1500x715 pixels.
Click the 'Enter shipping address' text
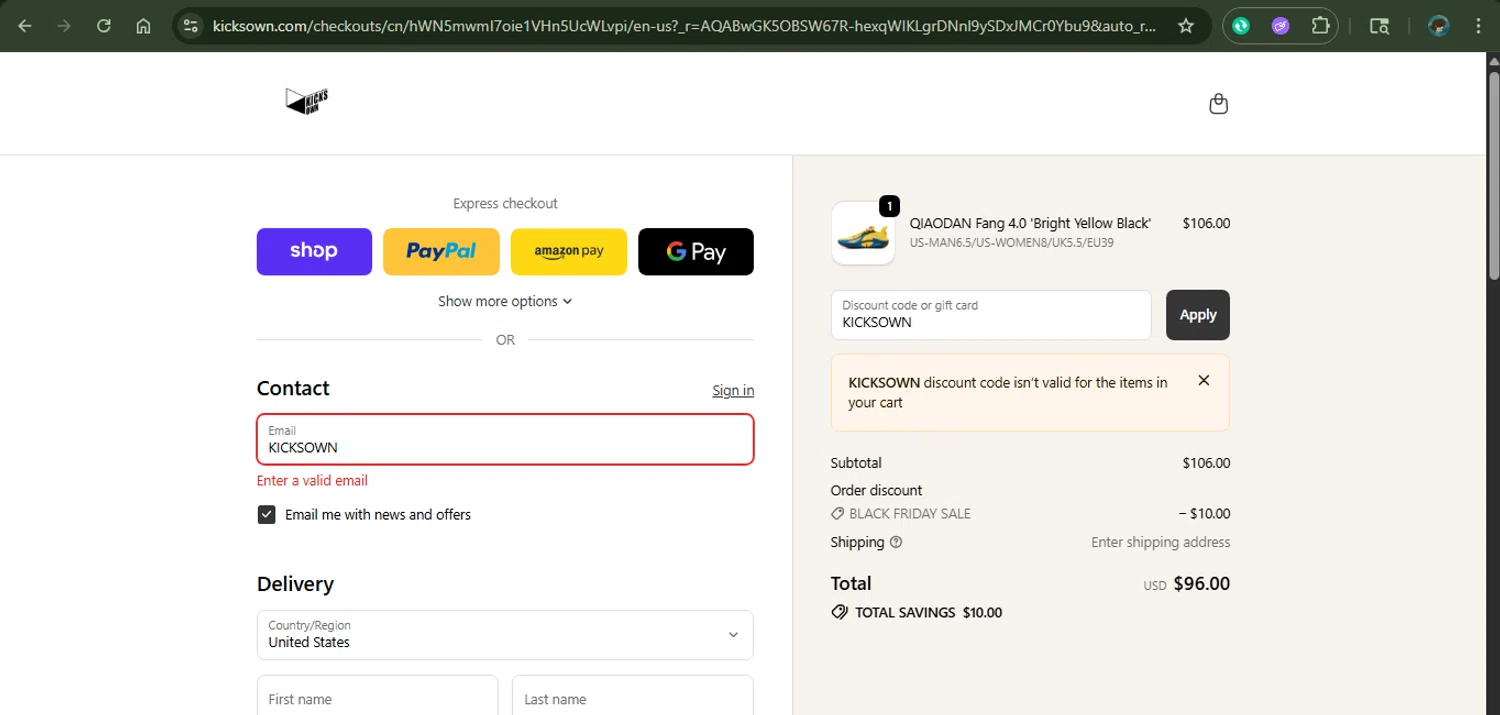coord(1161,542)
